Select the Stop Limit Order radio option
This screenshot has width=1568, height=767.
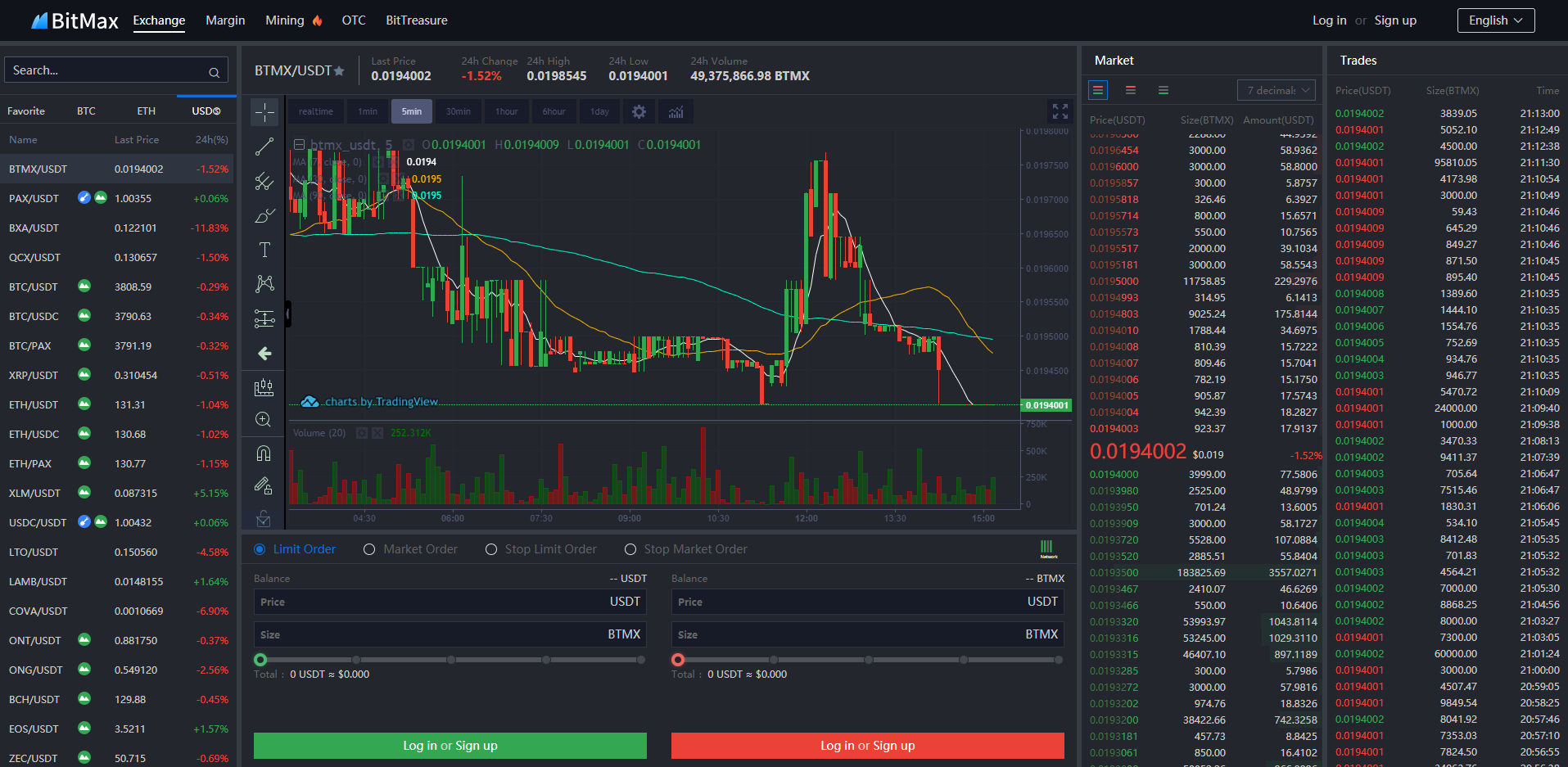(x=491, y=549)
